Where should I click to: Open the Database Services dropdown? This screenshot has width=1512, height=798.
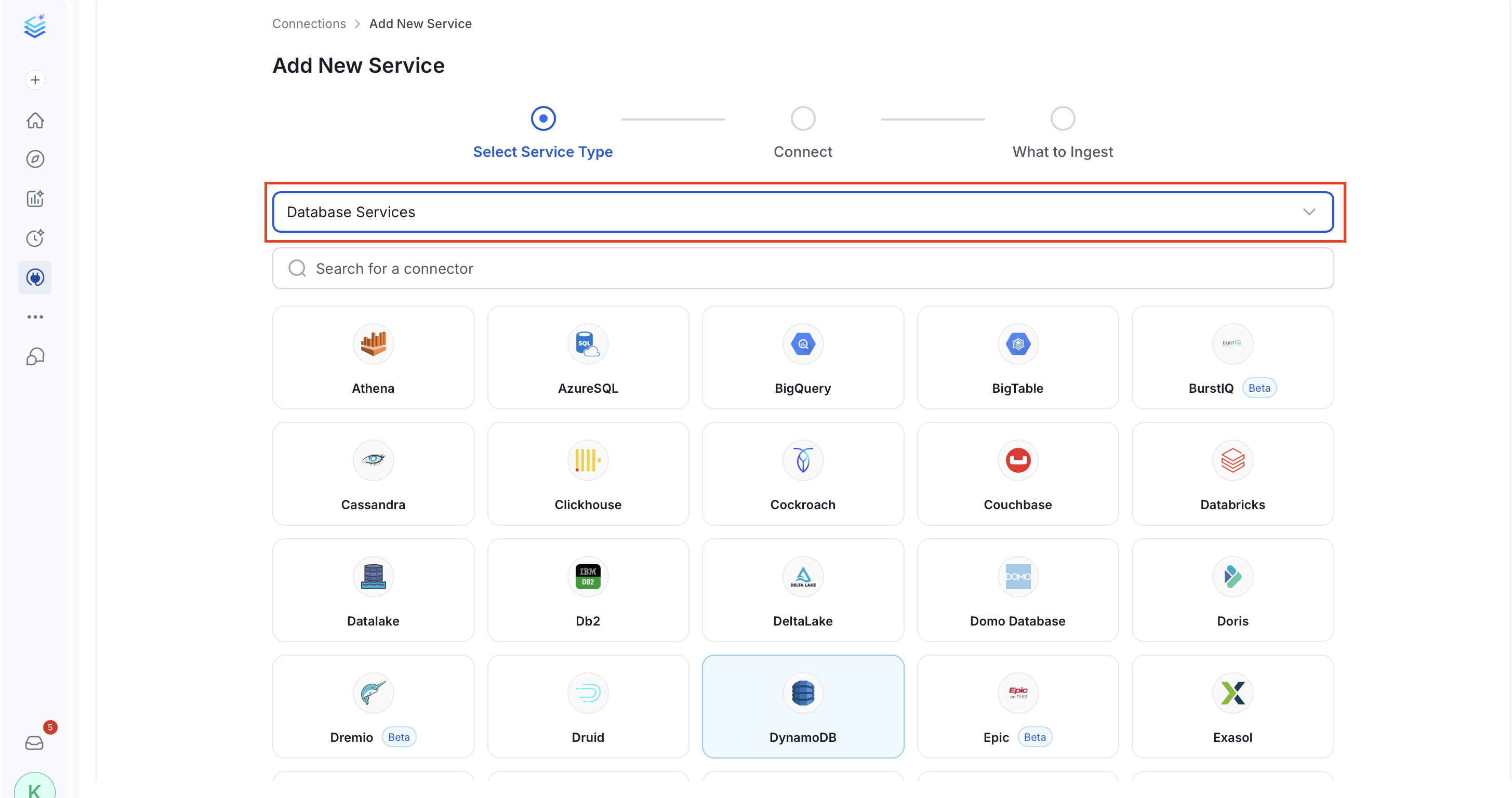(x=803, y=212)
